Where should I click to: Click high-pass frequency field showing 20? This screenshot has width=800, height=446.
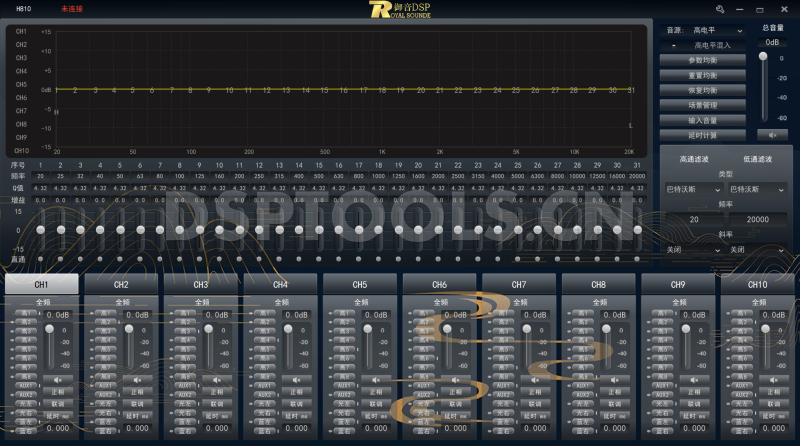[x=694, y=219]
